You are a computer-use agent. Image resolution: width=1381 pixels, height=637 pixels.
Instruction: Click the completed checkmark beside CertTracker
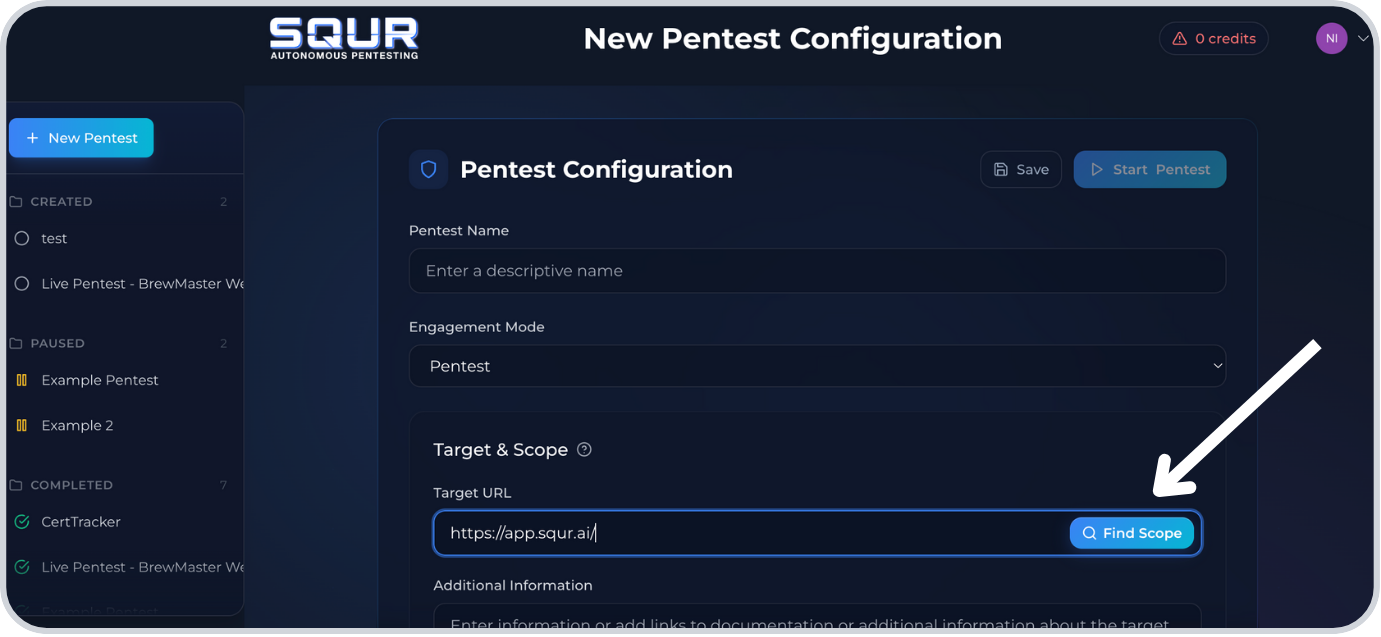22,522
